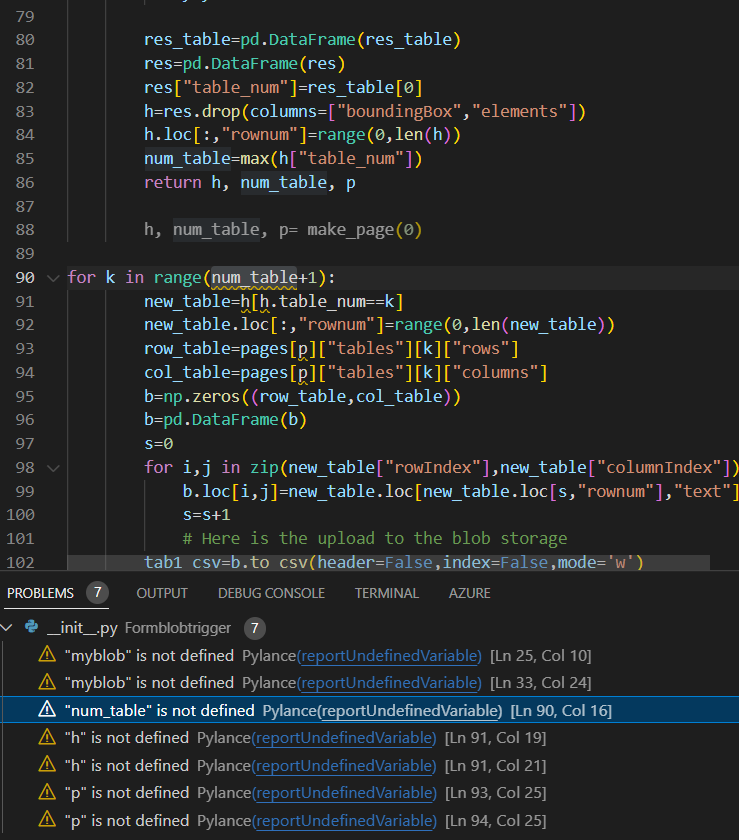Viewport: 739px width, 840px height.
Task: Select '"p" is not defined' at Ln 93
Action: tap(126, 793)
